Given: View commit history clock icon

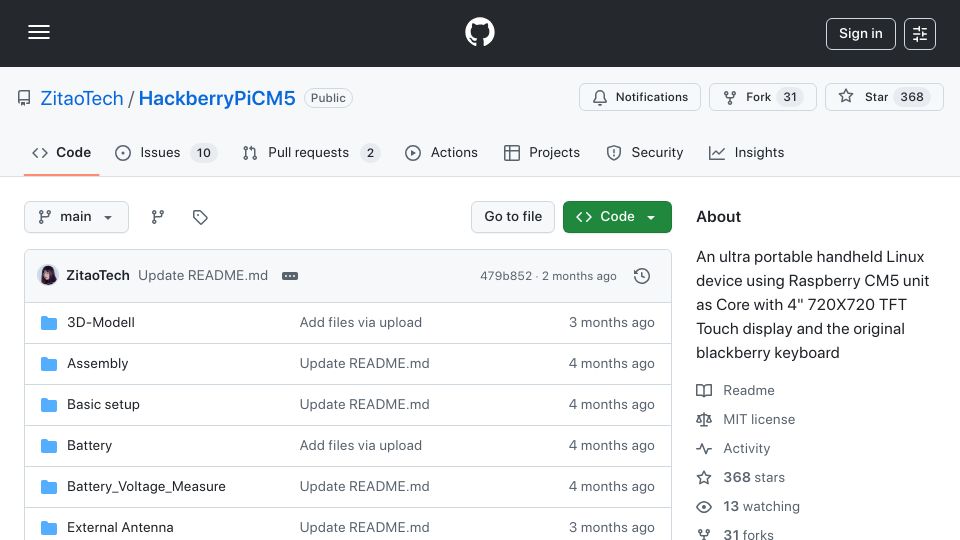Looking at the screenshot, I should click(x=642, y=276).
